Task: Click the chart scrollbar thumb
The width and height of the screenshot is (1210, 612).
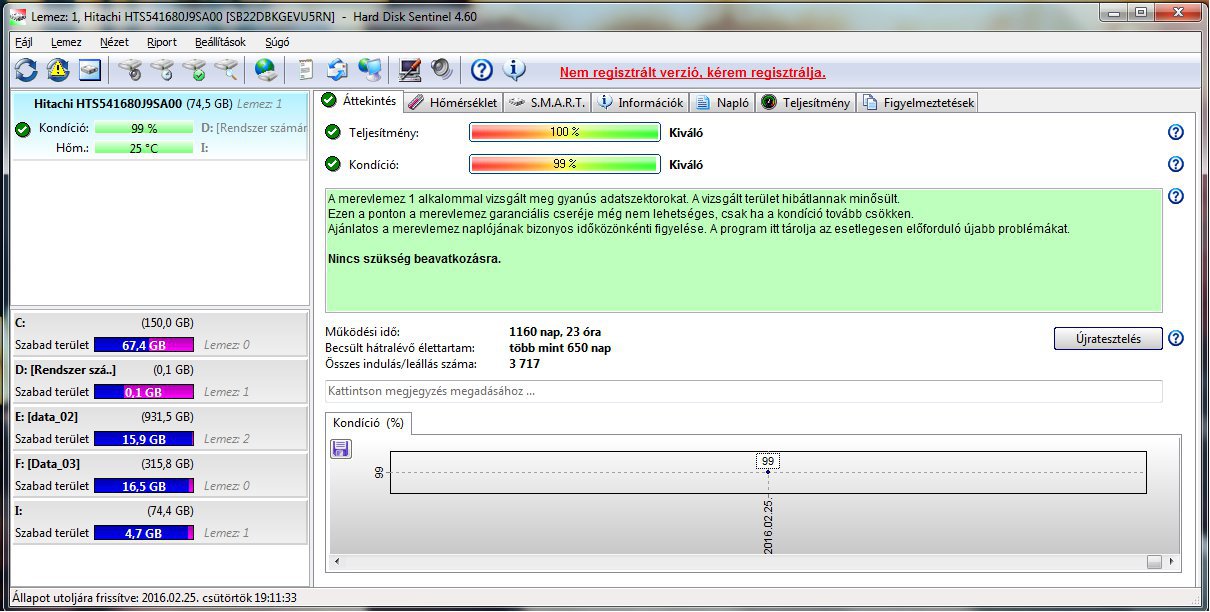Action: pos(1154,562)
